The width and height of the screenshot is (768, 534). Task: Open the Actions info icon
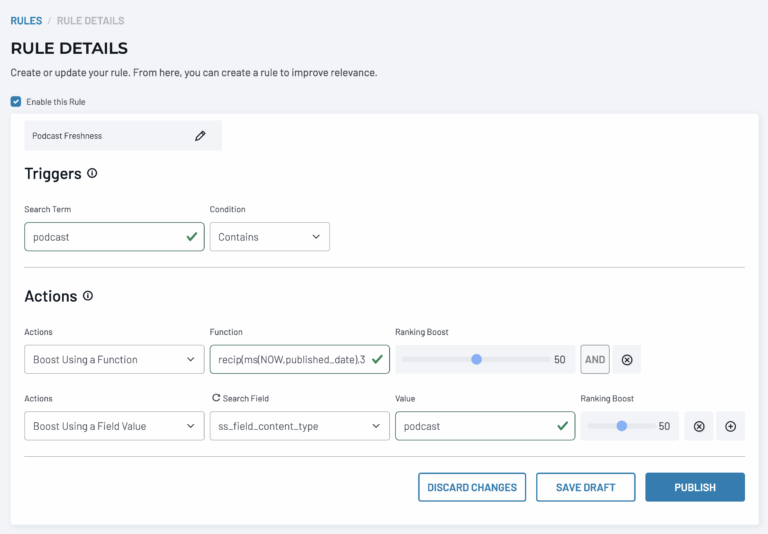click(x=88, y=295)
